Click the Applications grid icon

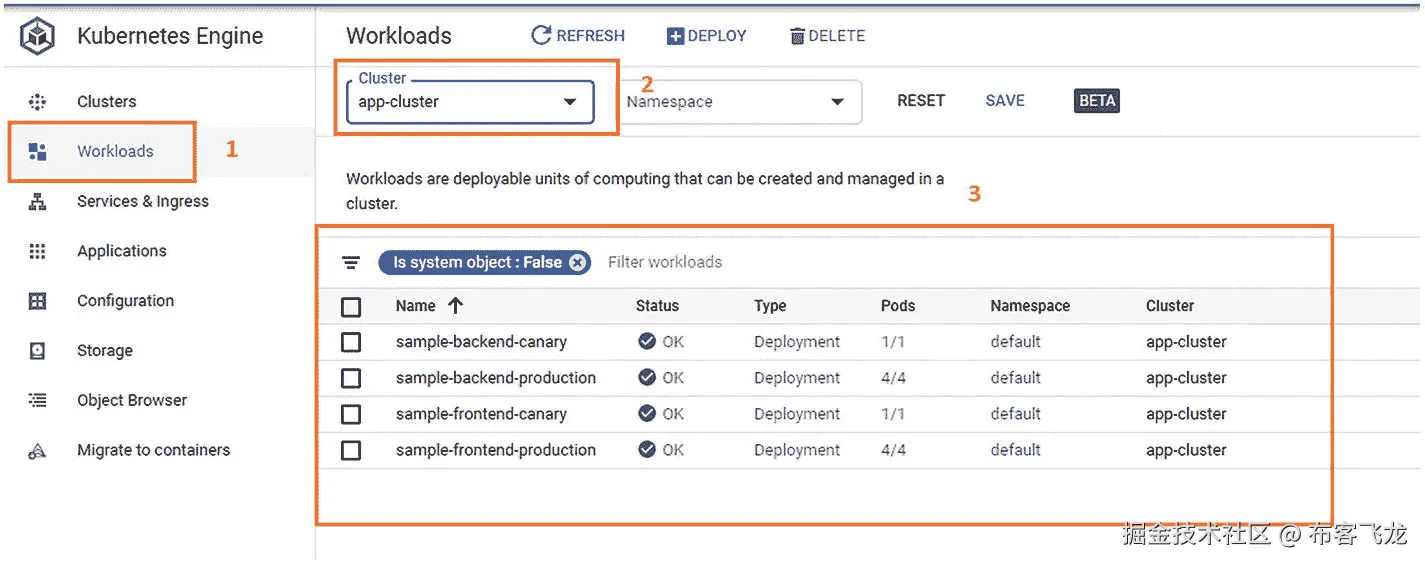[38, 251]
